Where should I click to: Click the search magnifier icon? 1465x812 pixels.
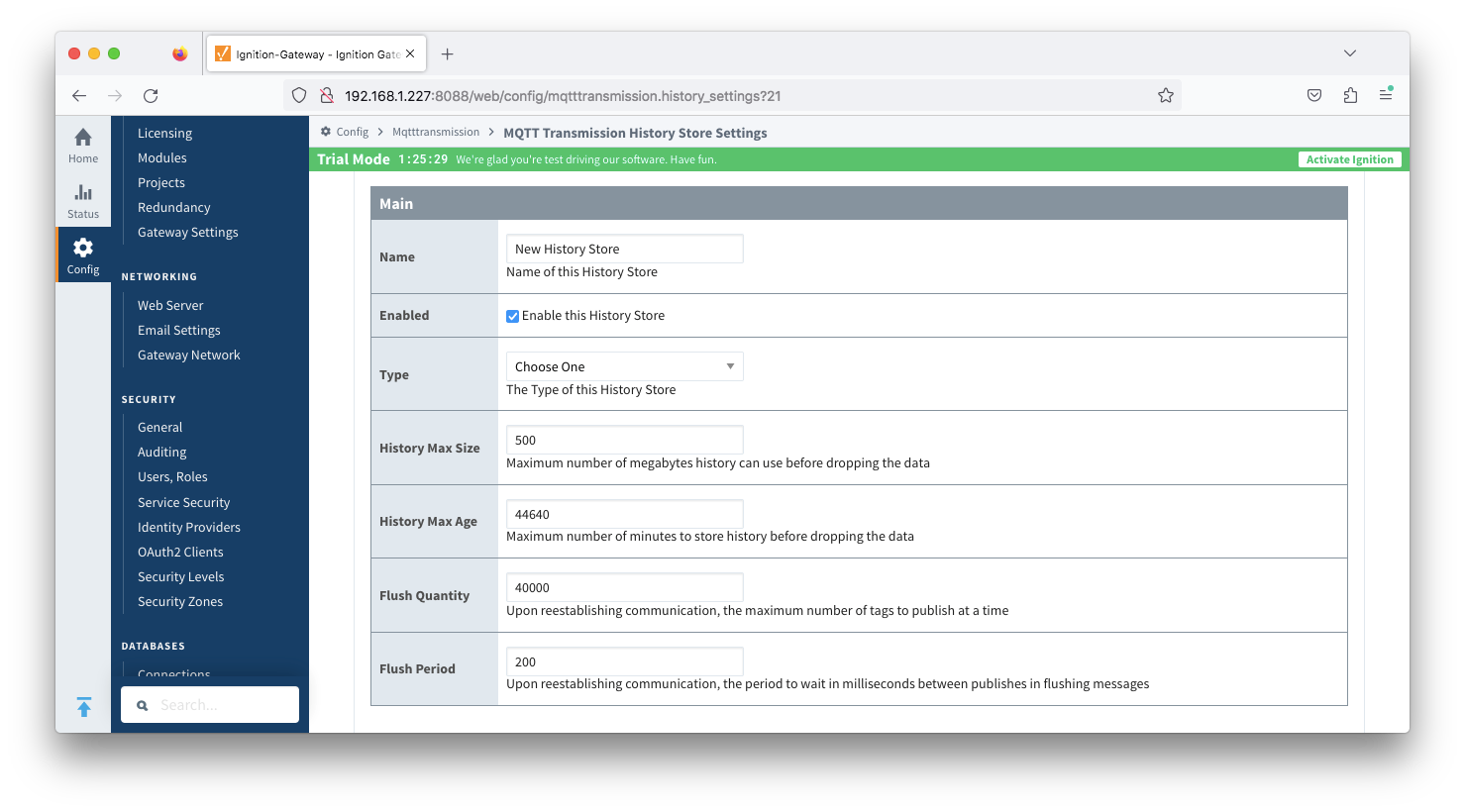[143, 705]
